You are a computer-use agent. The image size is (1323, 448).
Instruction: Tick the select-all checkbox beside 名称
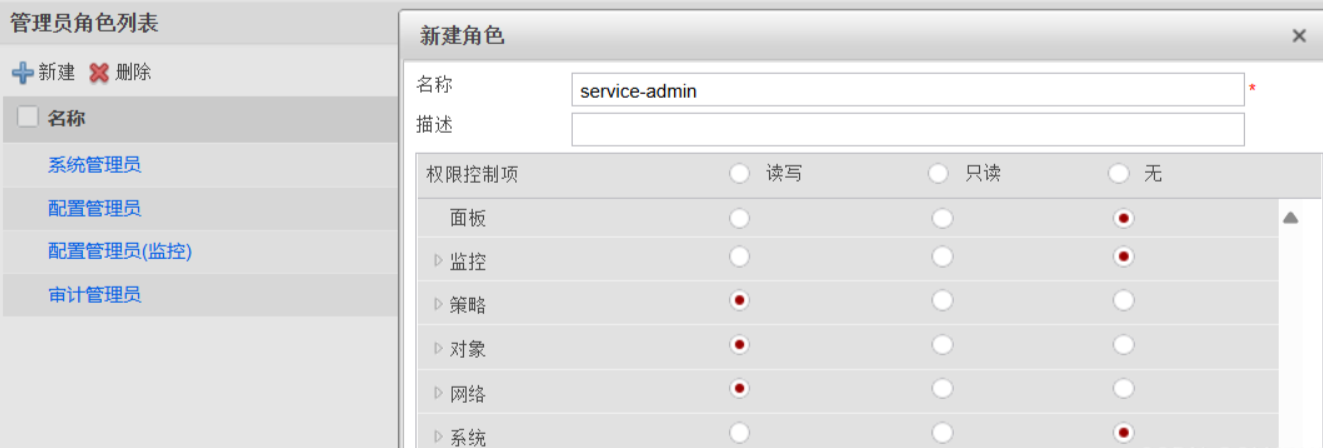click(x=28, y=117)
